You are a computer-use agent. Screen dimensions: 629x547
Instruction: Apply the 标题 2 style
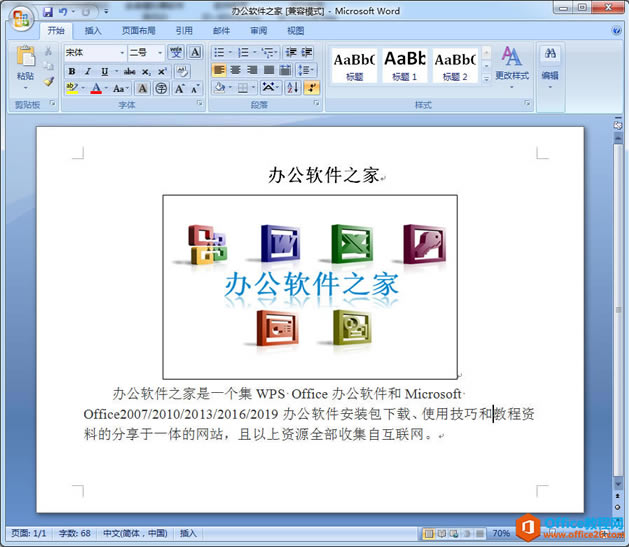(x=455, y=65)
